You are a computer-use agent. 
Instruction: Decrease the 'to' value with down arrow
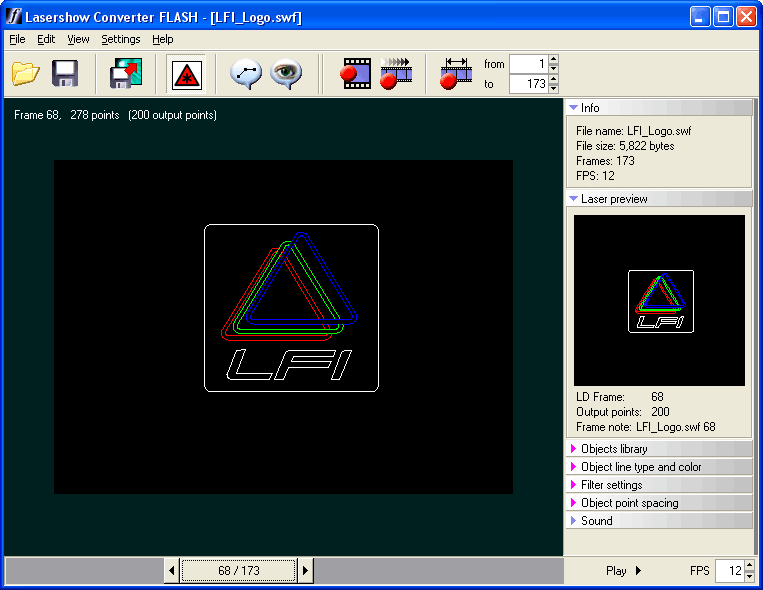tap(553, 89)
